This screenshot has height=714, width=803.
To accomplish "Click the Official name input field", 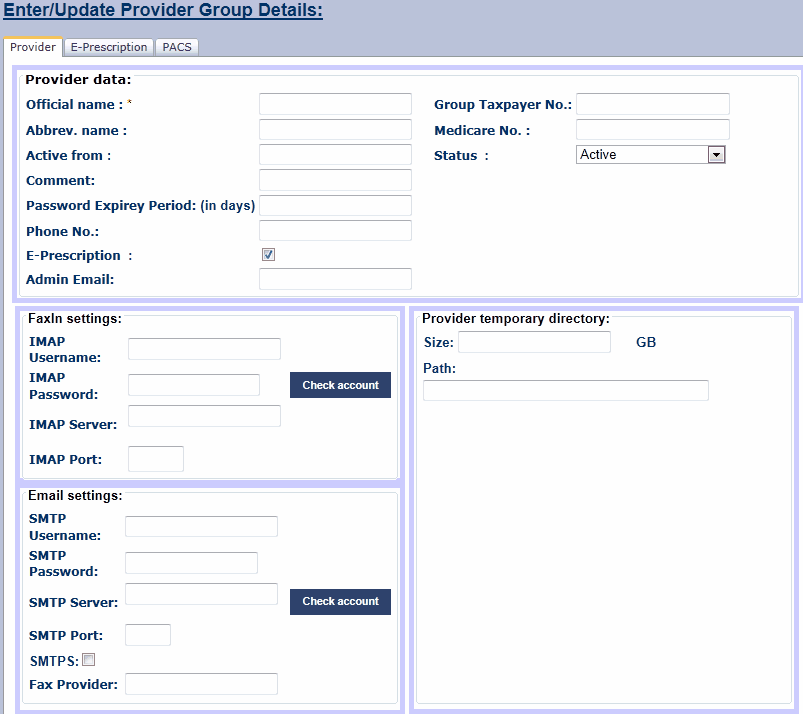I will point(335,104).
